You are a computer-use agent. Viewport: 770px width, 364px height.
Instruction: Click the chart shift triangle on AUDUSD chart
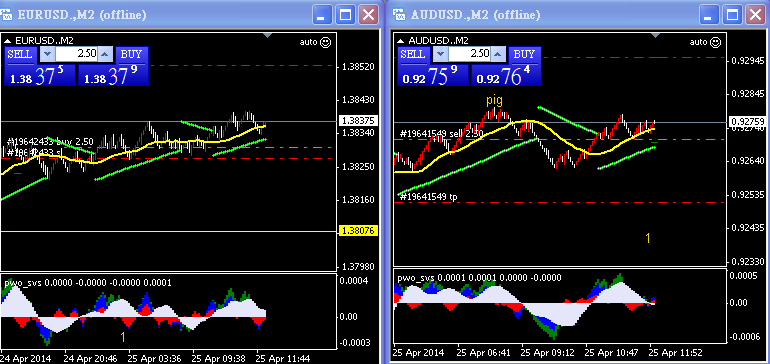click(x=656, y=35)
